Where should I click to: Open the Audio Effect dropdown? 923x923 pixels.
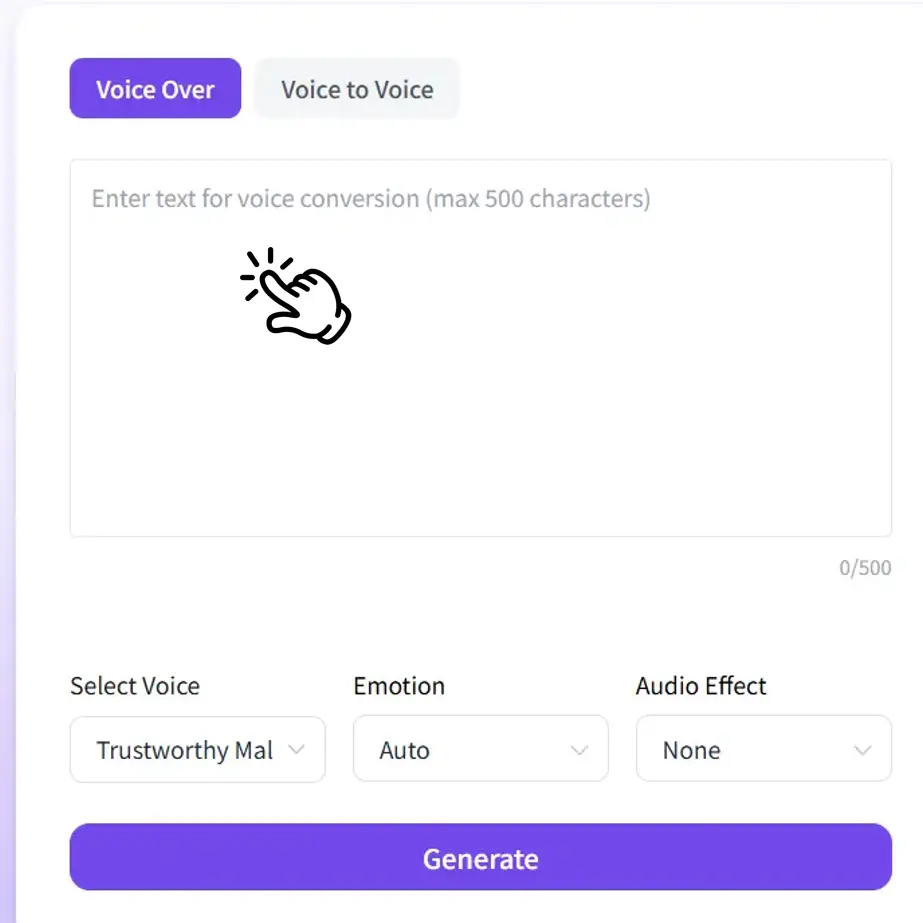coord(763,749)
